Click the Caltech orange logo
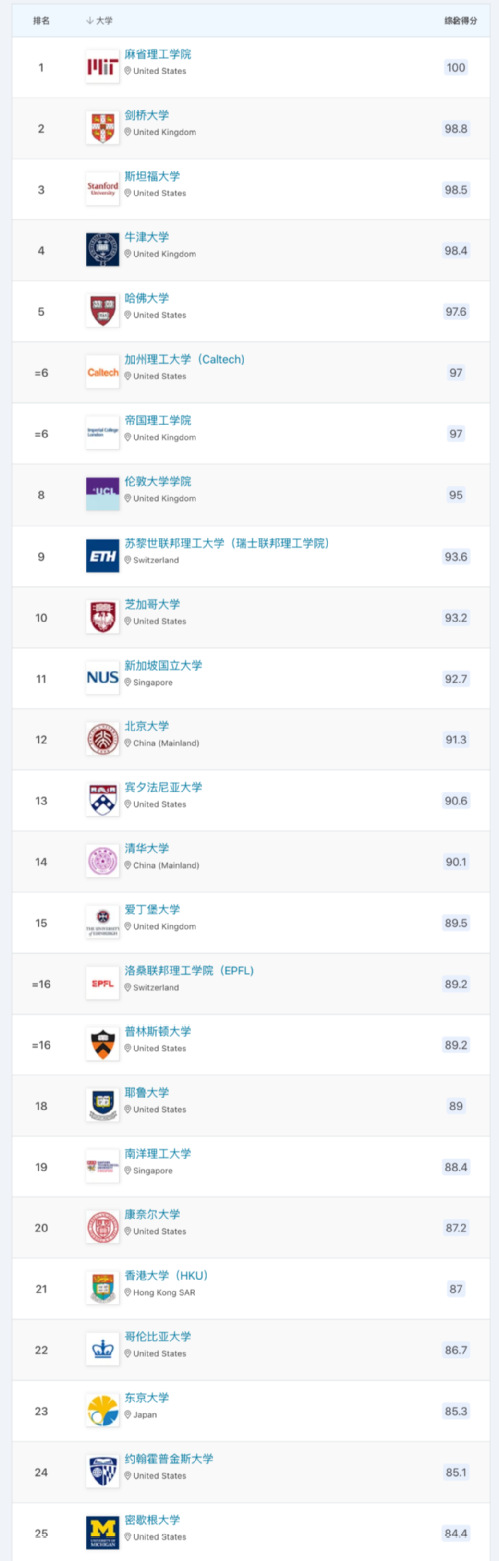Image resolution: width=499 pixels, height=1561 pixels. coord(103,372)
